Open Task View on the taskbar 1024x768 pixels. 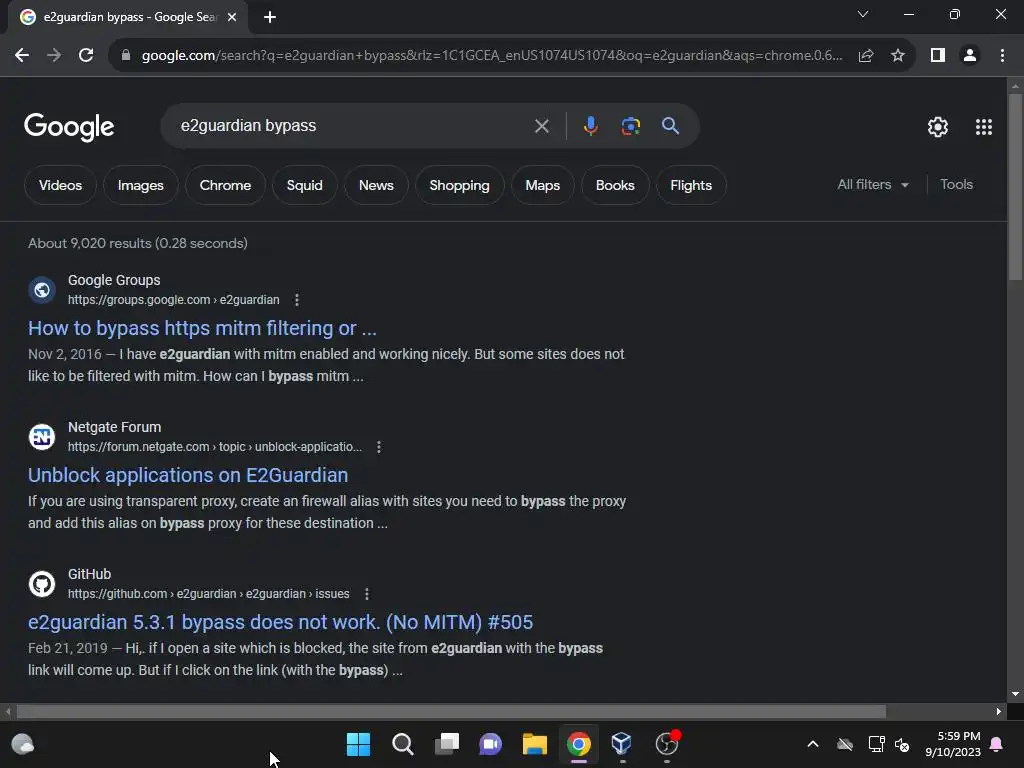(447, 744)
